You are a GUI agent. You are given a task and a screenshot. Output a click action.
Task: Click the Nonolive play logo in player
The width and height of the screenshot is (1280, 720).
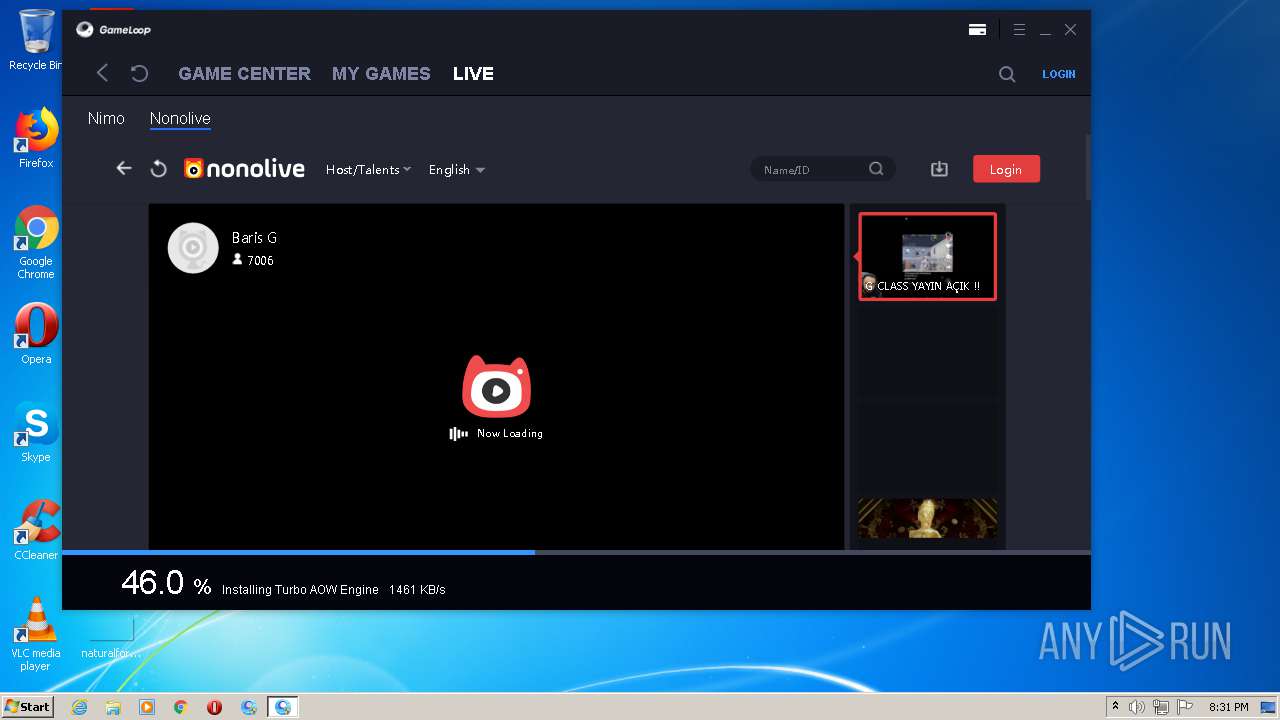pos(497,386)
